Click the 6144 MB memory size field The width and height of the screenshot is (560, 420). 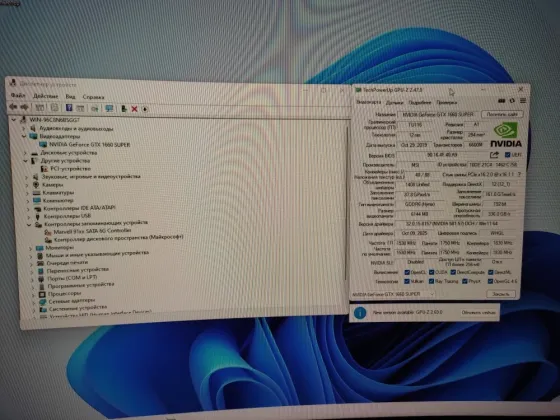point(418,214)
